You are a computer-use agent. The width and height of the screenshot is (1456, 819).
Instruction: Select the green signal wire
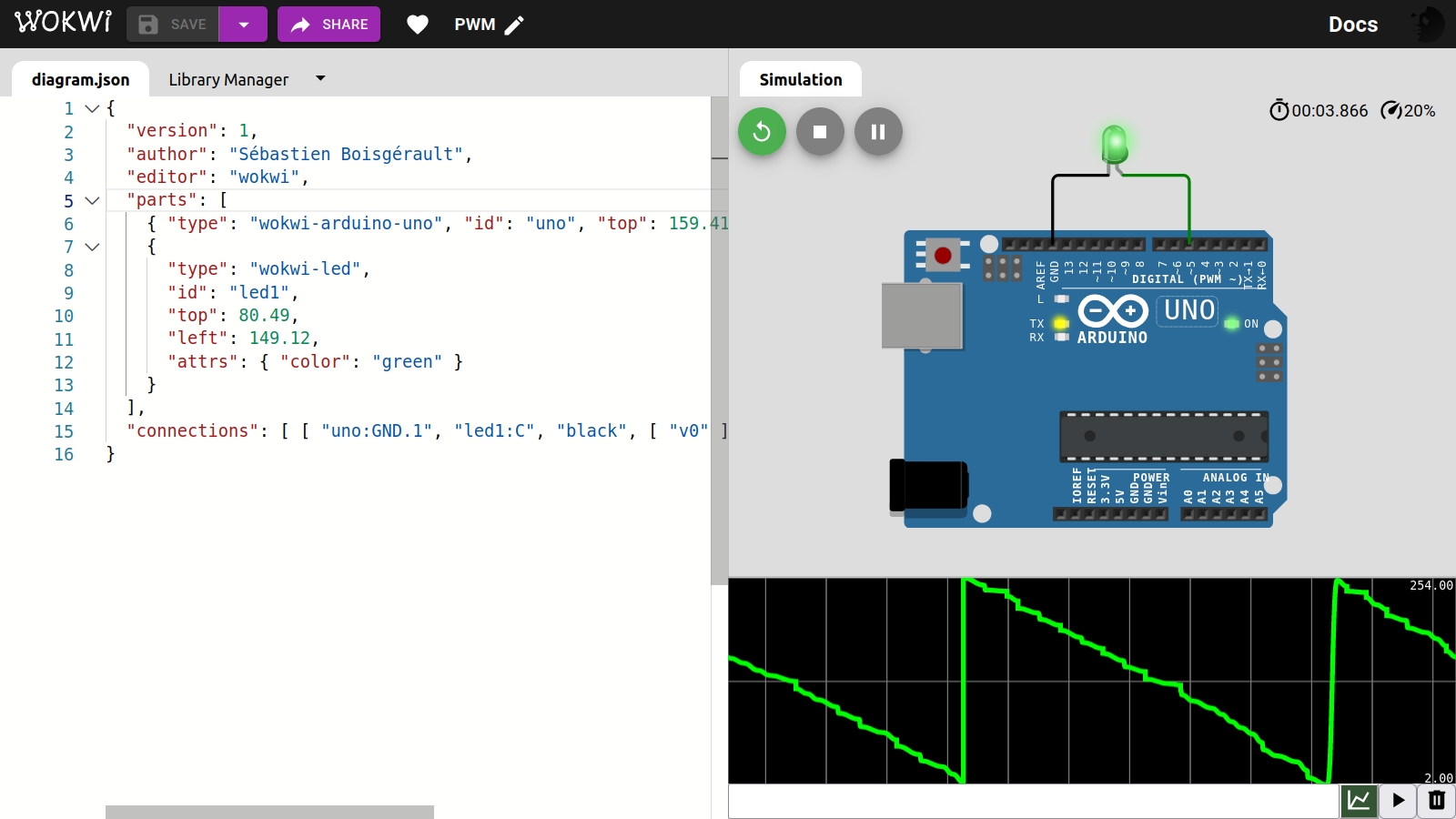(1188, 207)
